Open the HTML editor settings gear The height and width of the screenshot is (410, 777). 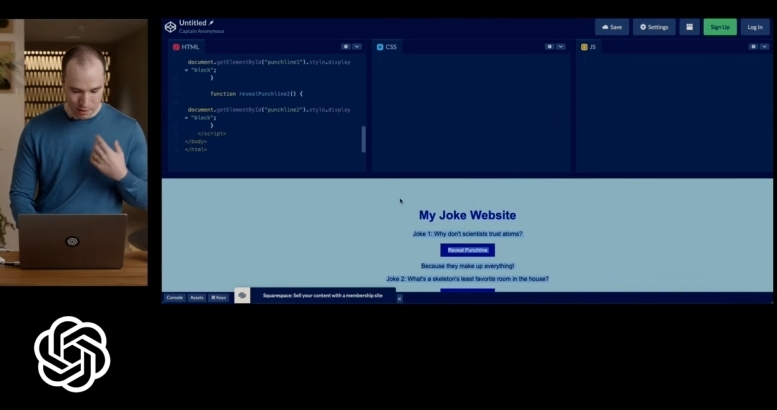coord(346,47)
